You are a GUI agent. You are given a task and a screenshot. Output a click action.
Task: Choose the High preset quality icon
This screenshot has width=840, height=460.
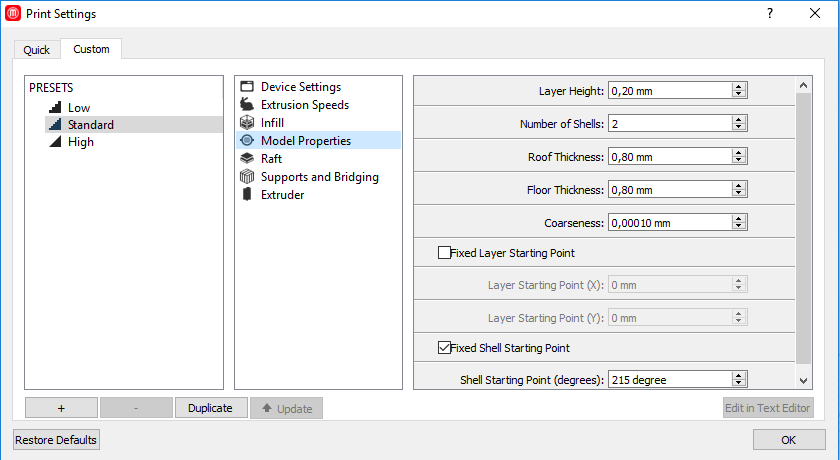click(x=56, y=142)
